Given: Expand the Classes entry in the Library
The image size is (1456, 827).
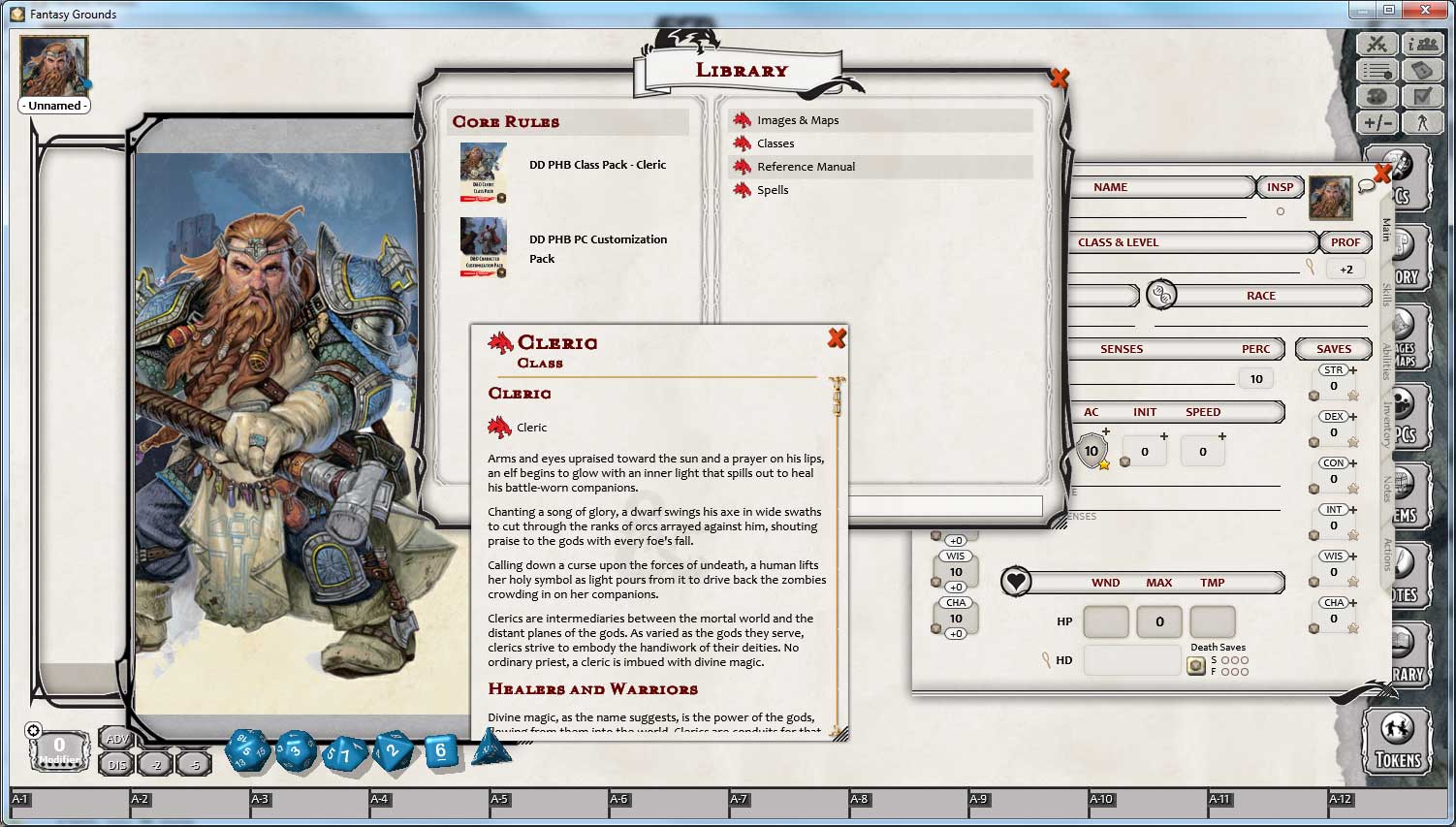Looking at the screenshot, I should [774, 143].
